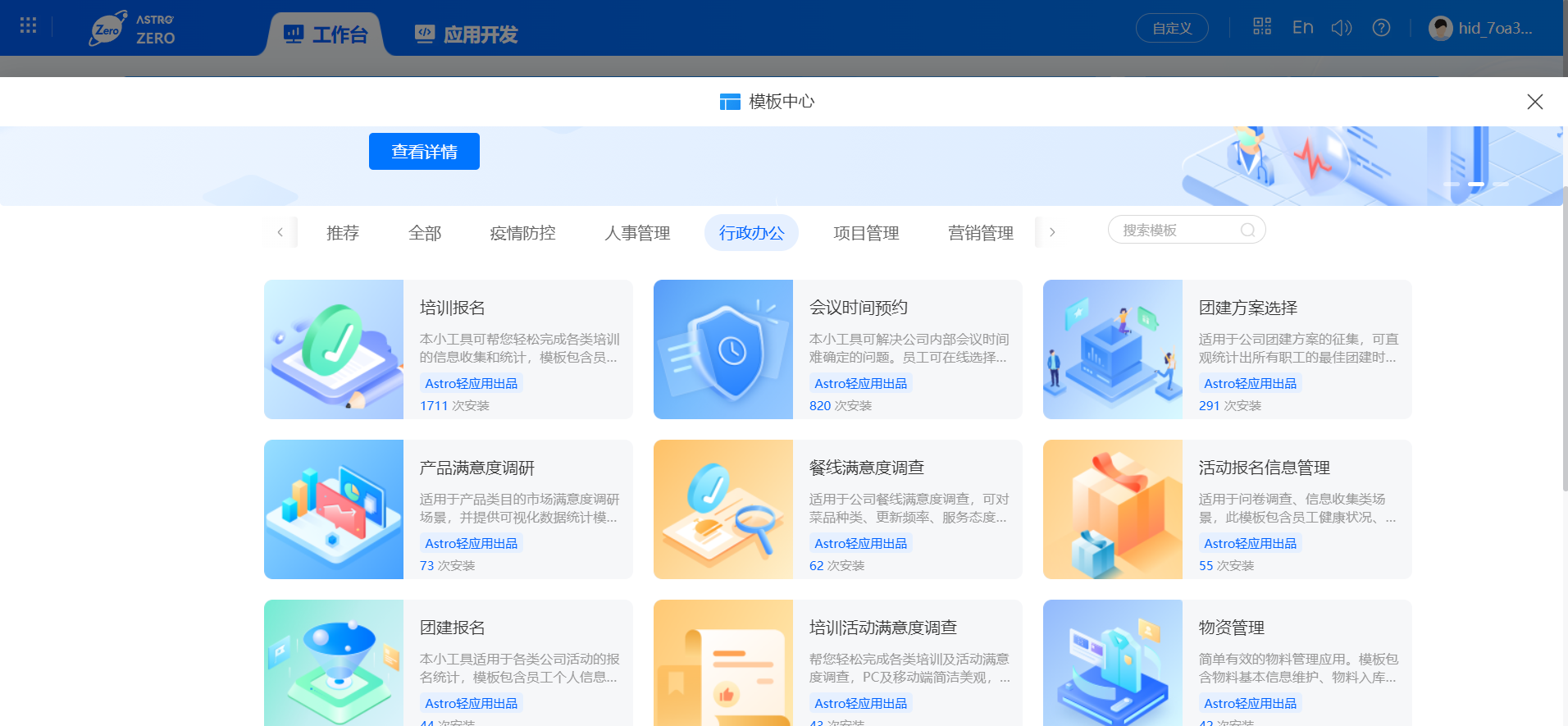Open the 会议时间预约 template thumbnail
This screenshot has height=726, width=1568.
(723, 349)
